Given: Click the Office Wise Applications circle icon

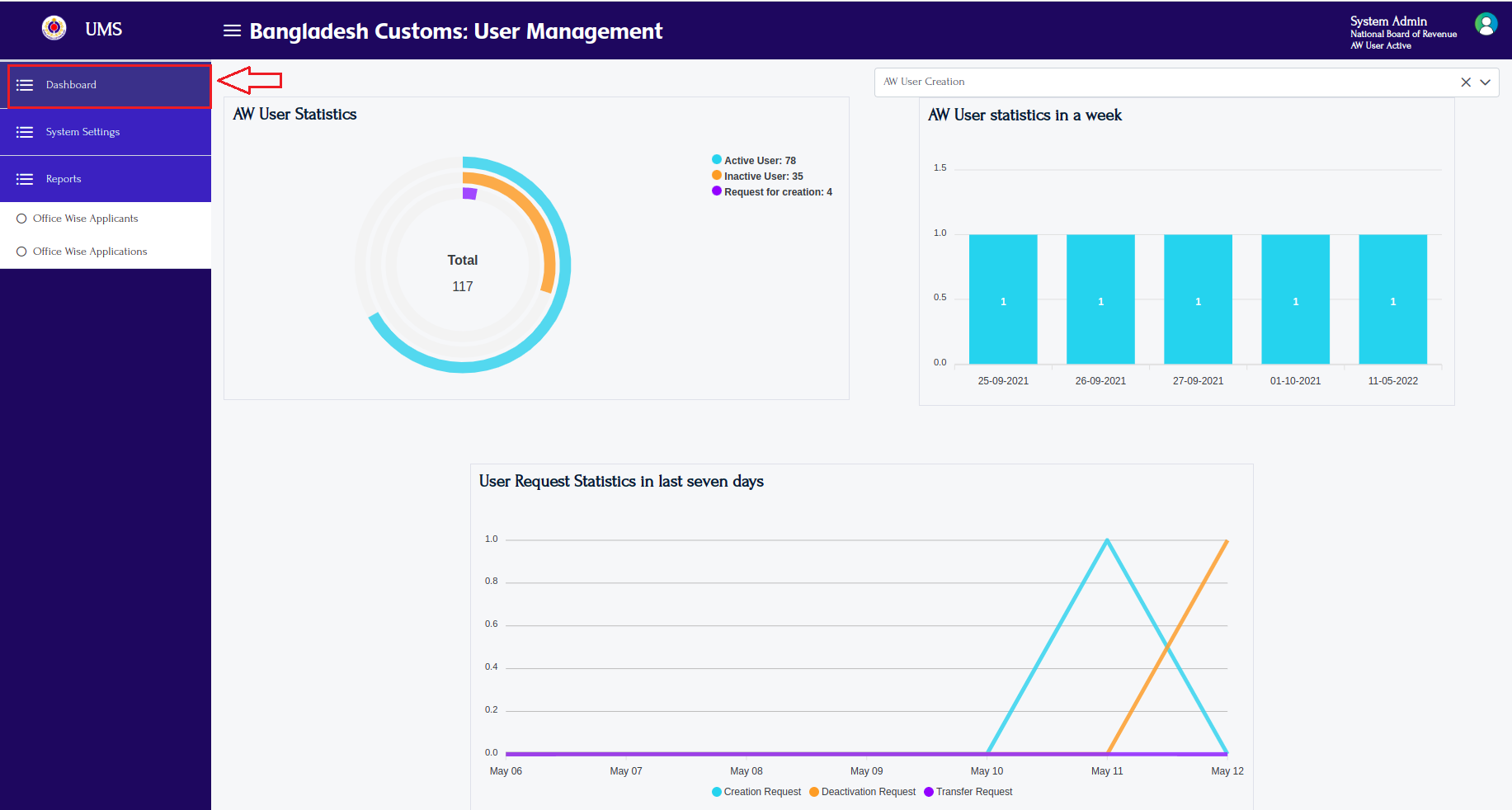Looking at the screenshot, I should [21, 252].
